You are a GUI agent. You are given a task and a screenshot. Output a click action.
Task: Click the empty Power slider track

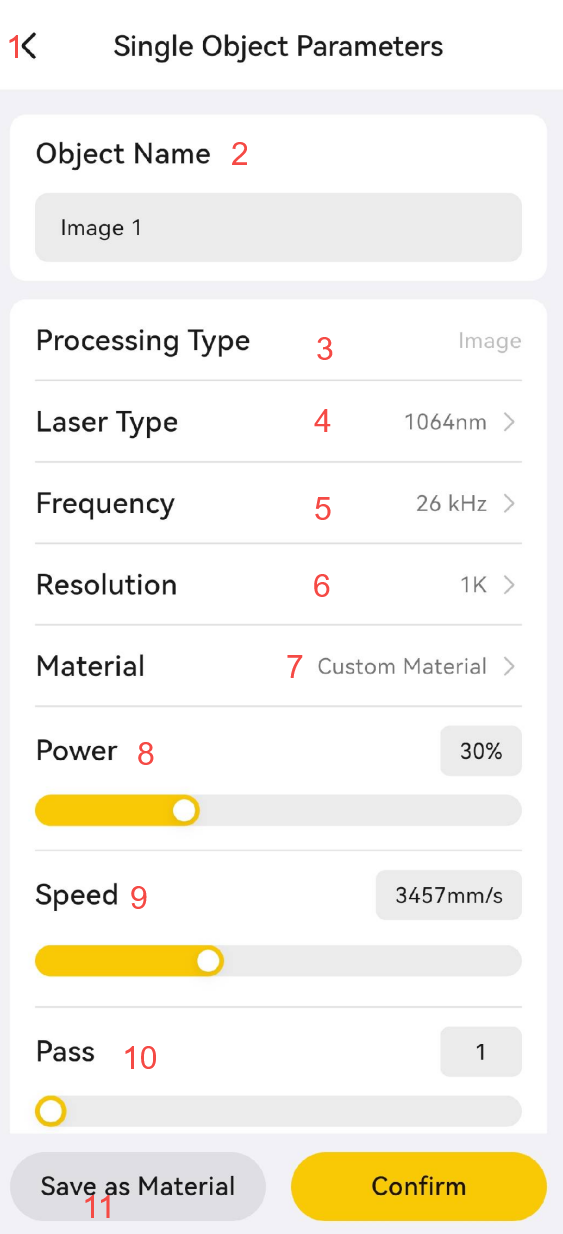(360, 810)
